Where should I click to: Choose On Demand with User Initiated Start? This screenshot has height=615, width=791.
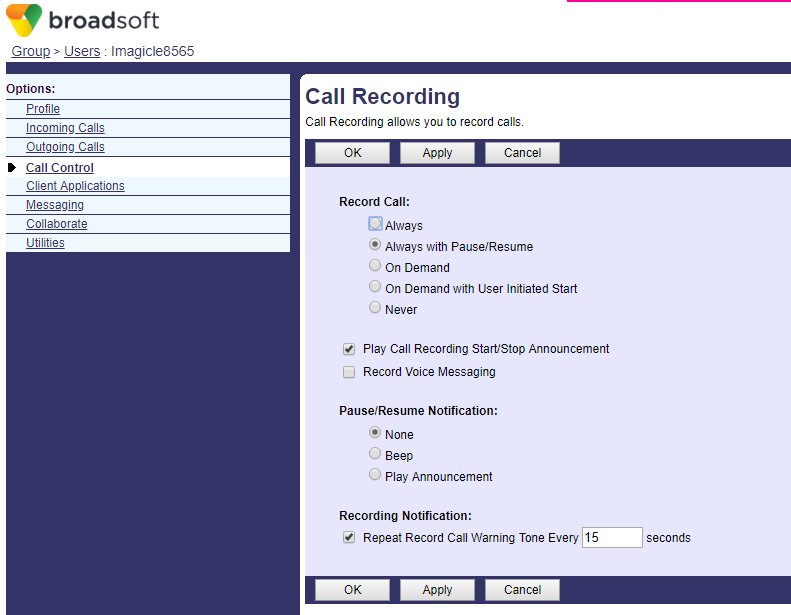coord(375,287)
